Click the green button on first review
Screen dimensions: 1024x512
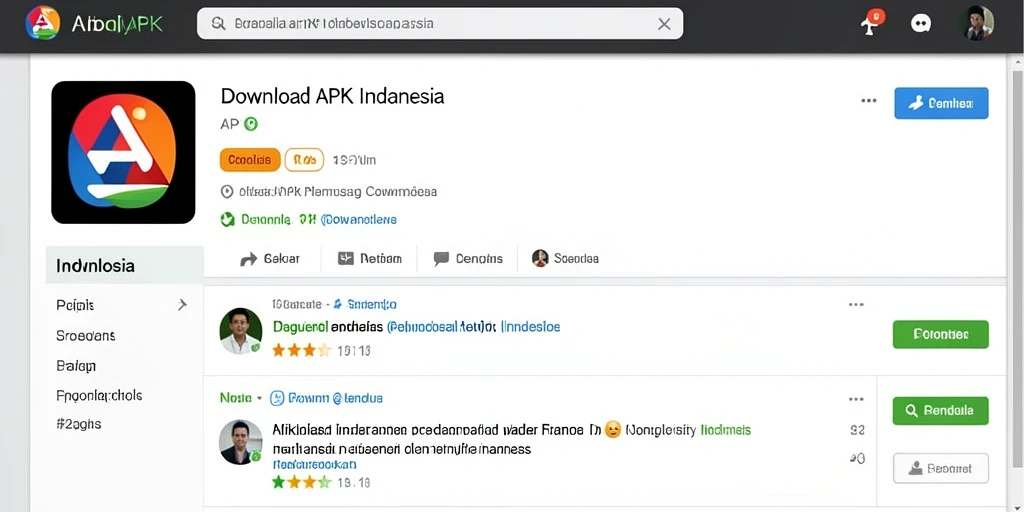click(940, 334)
